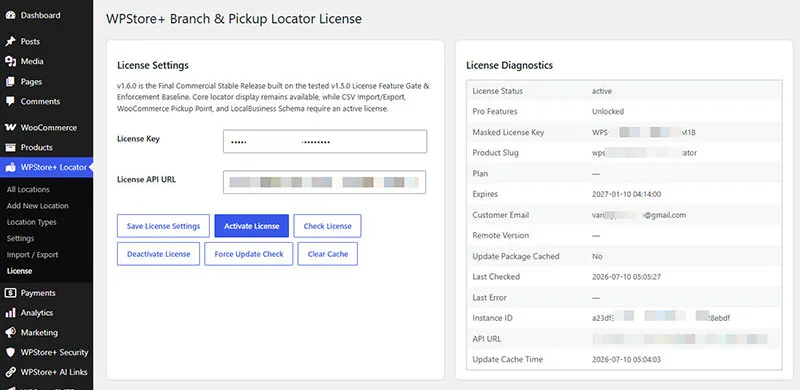This screenshot has width=800, height=390.
Task: Click the Customer Email value
Action: 639,215
